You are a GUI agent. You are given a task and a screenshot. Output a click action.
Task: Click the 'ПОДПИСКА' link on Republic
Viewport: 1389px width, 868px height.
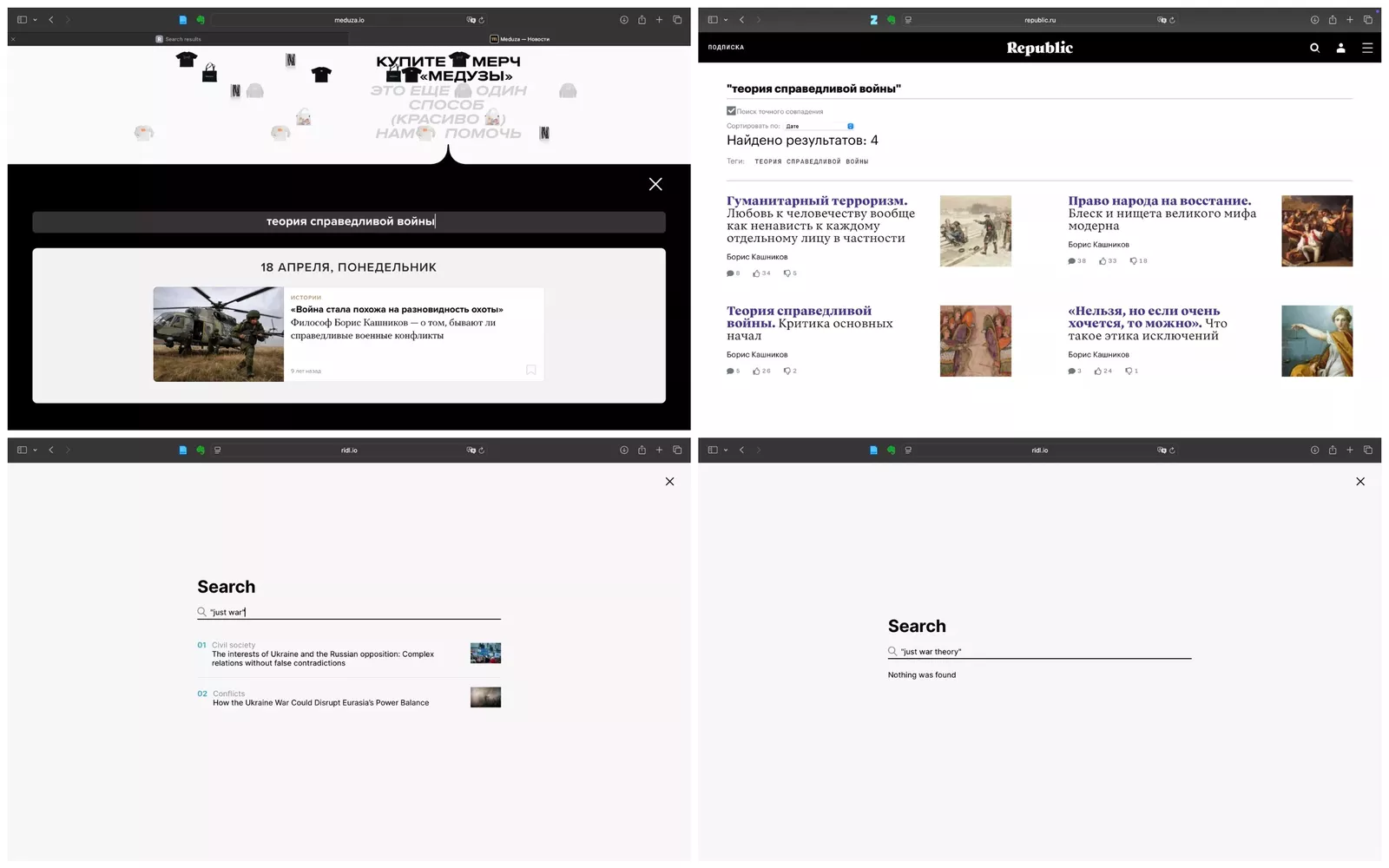pos(726,48)
